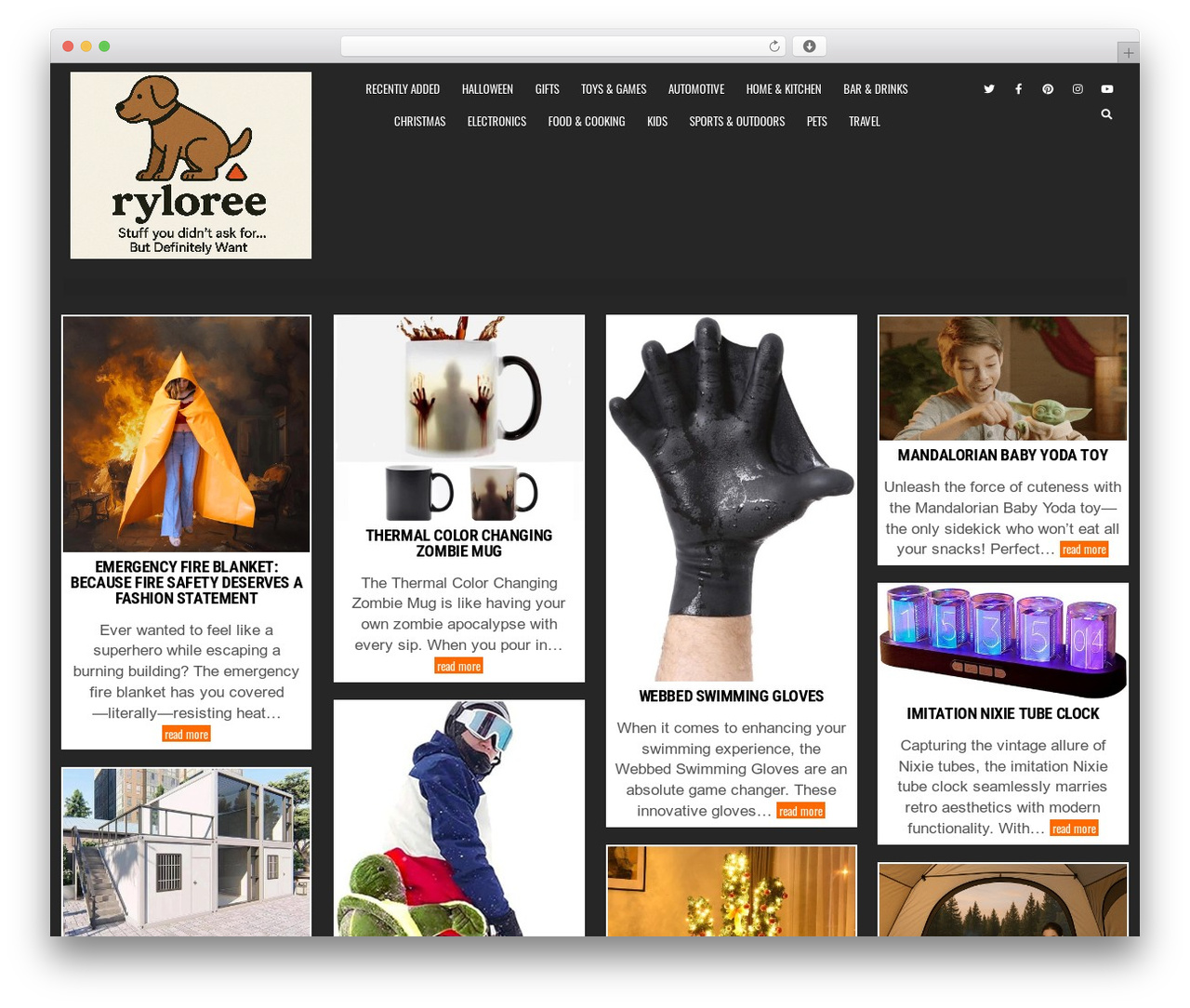Select the Kids menu item
The width and height of the screenshot is (1190, 1008).
[x=657, y=122]
